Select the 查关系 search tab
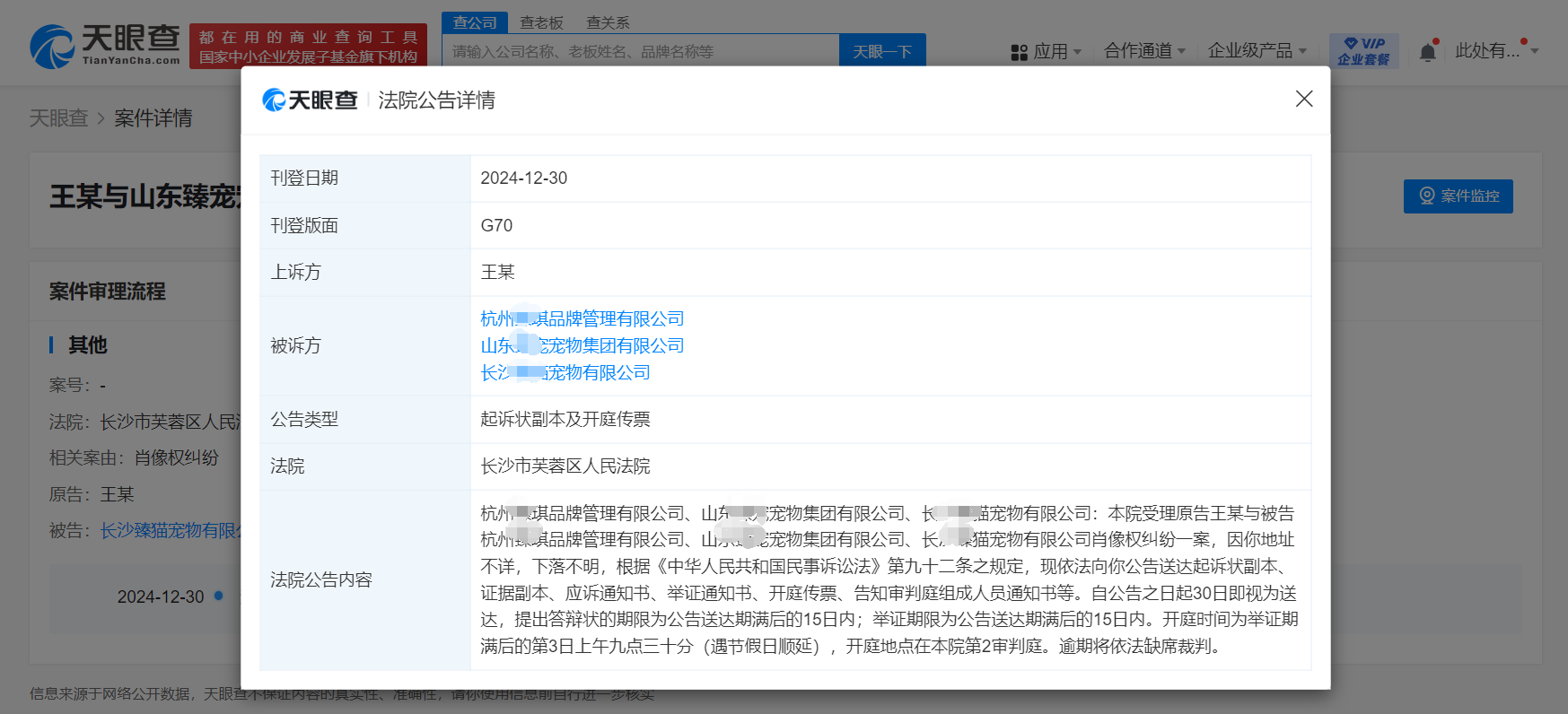 coord(608,22)
